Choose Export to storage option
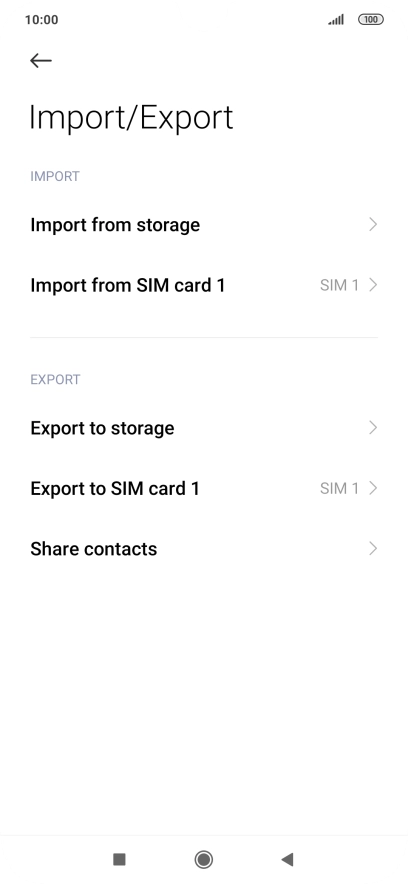The height and width of the screenshot is (884, 408). pos(204,428)
